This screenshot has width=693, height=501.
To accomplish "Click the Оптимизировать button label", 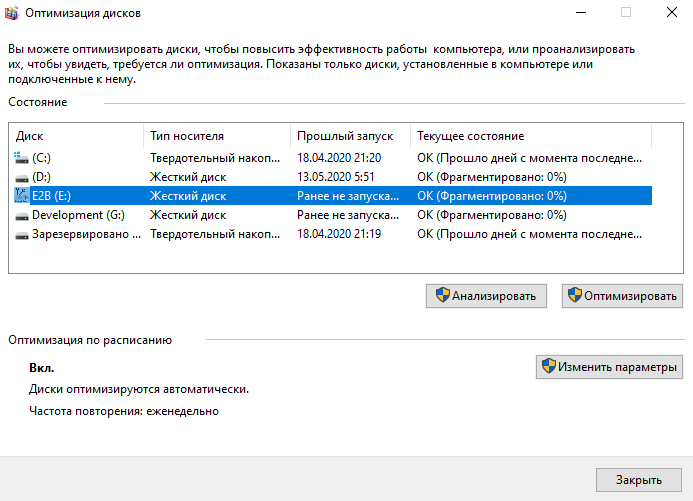I will [631, 296].
